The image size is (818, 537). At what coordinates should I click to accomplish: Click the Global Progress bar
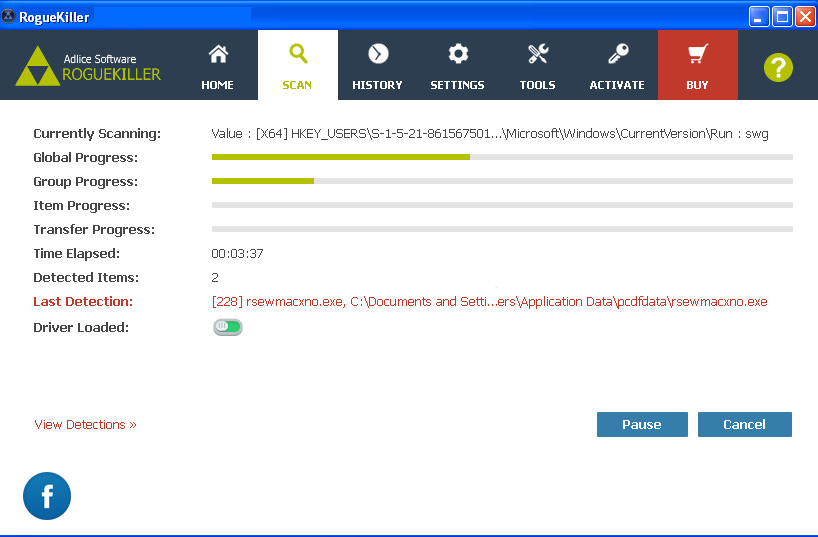click(x=502, y=157)
